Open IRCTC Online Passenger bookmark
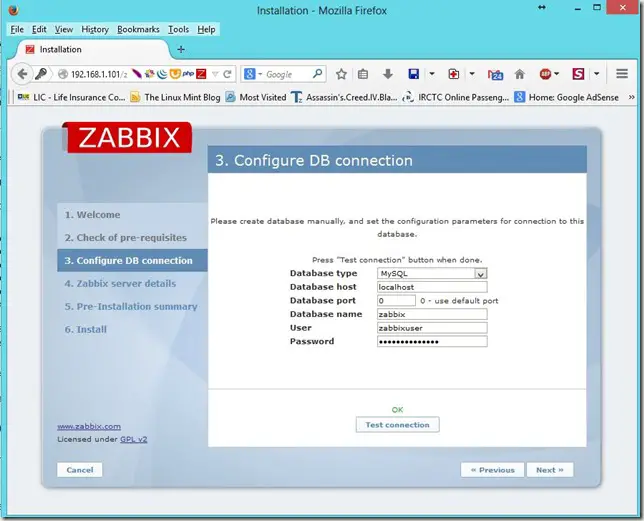 [456, 97]
